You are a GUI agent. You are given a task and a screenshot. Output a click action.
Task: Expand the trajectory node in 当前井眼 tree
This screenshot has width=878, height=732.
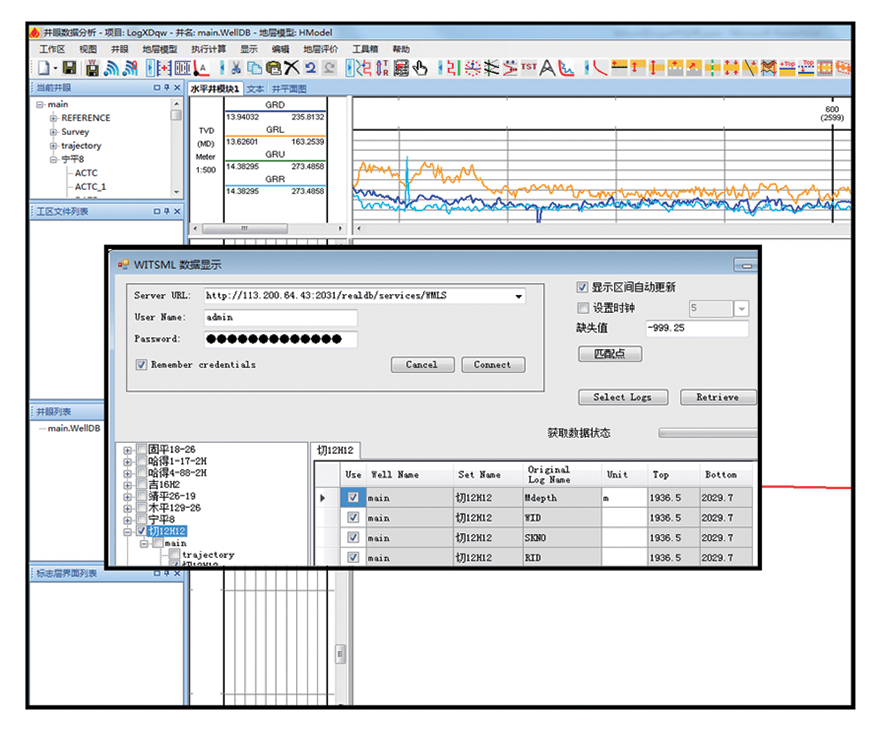point(53,146)
